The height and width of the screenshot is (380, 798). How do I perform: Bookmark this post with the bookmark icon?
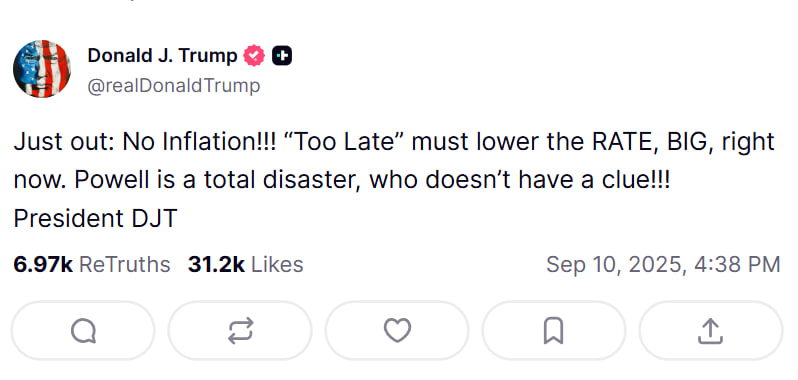554,331
